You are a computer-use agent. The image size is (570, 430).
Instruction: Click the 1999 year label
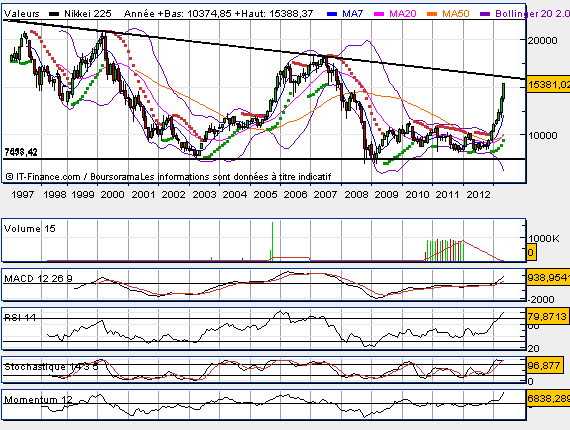83,194
